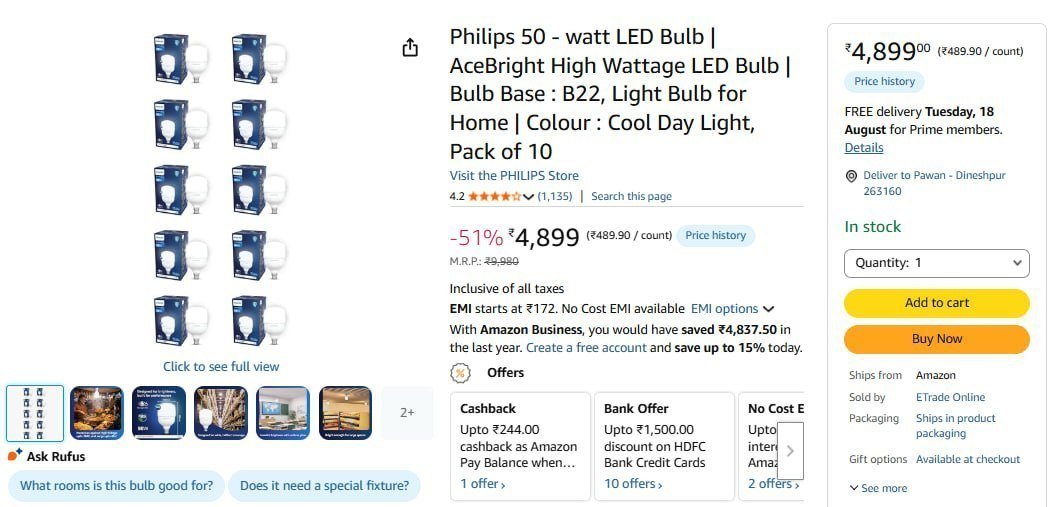1053x507 pixels.
Task: Open the star rating popover chevron
Action: coord(528,197)
